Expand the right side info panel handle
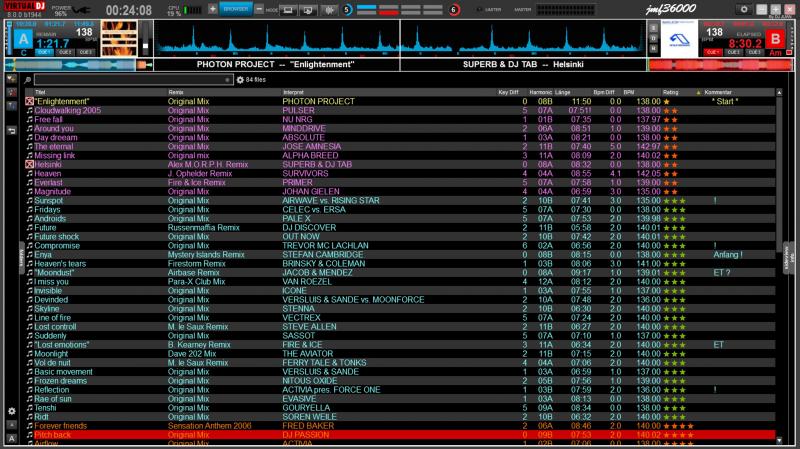 (x=787, y=255)
